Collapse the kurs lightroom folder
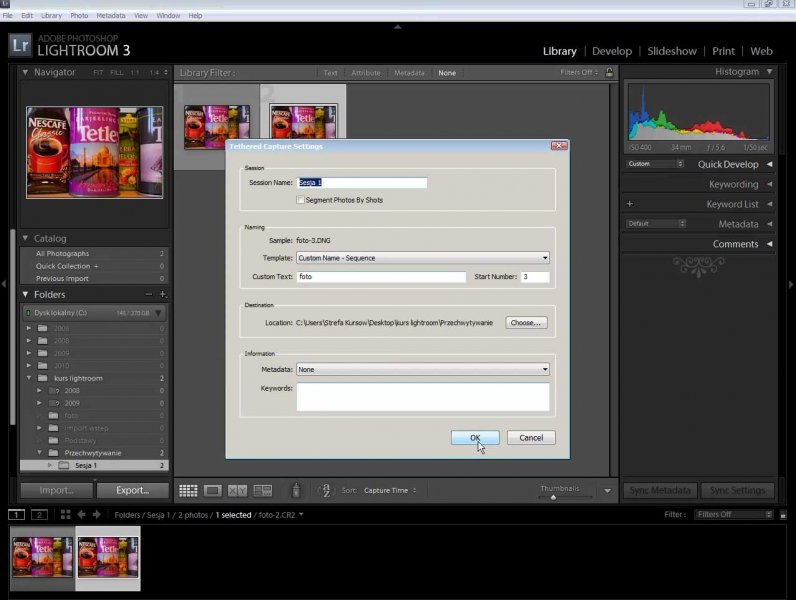 [x=28, y=378]
